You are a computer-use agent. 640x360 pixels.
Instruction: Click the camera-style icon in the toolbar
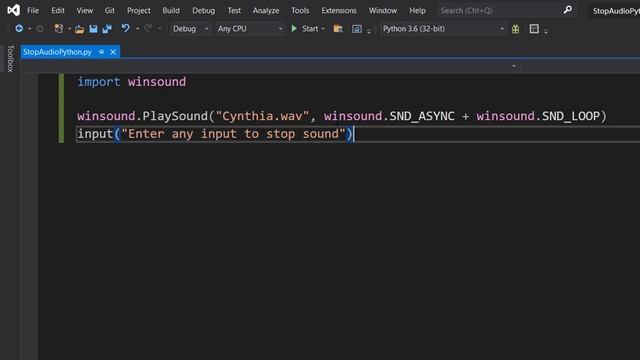[x=357, y=29]
